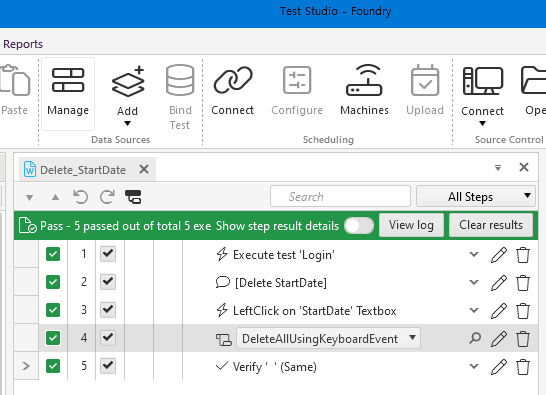
Task: Uncheck the enabled checkbox for step 1
Action: coord(108,254)
